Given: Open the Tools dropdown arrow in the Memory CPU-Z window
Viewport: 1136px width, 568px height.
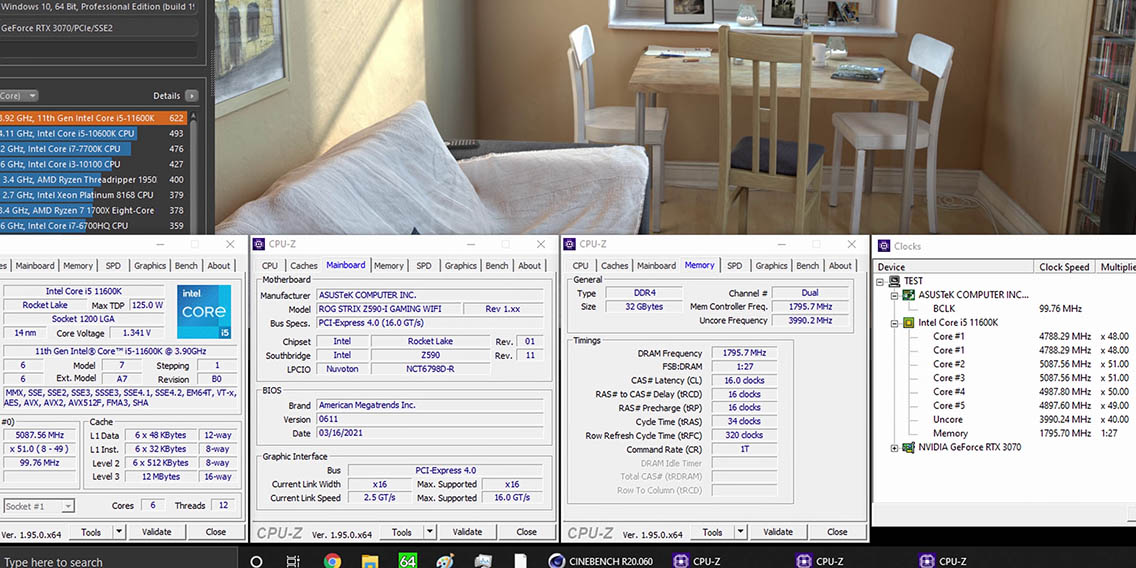Looking at the screenshot, I should 740,532.
